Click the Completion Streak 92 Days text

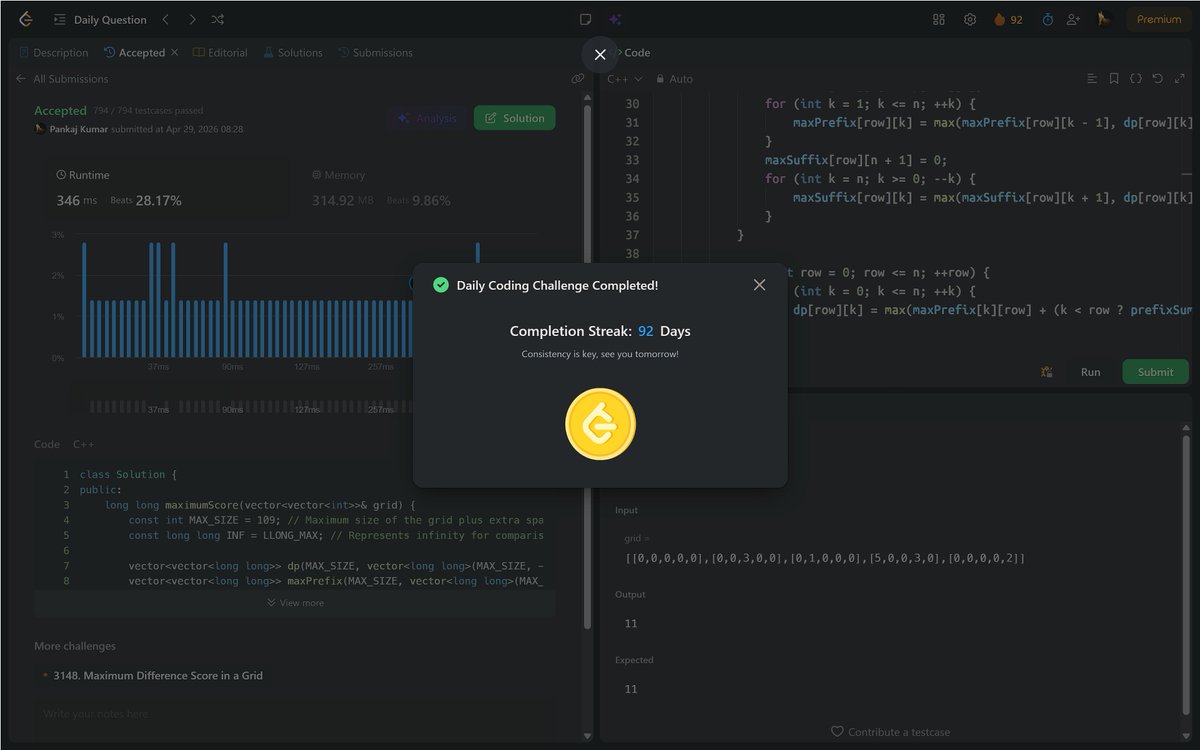[600, 331]
